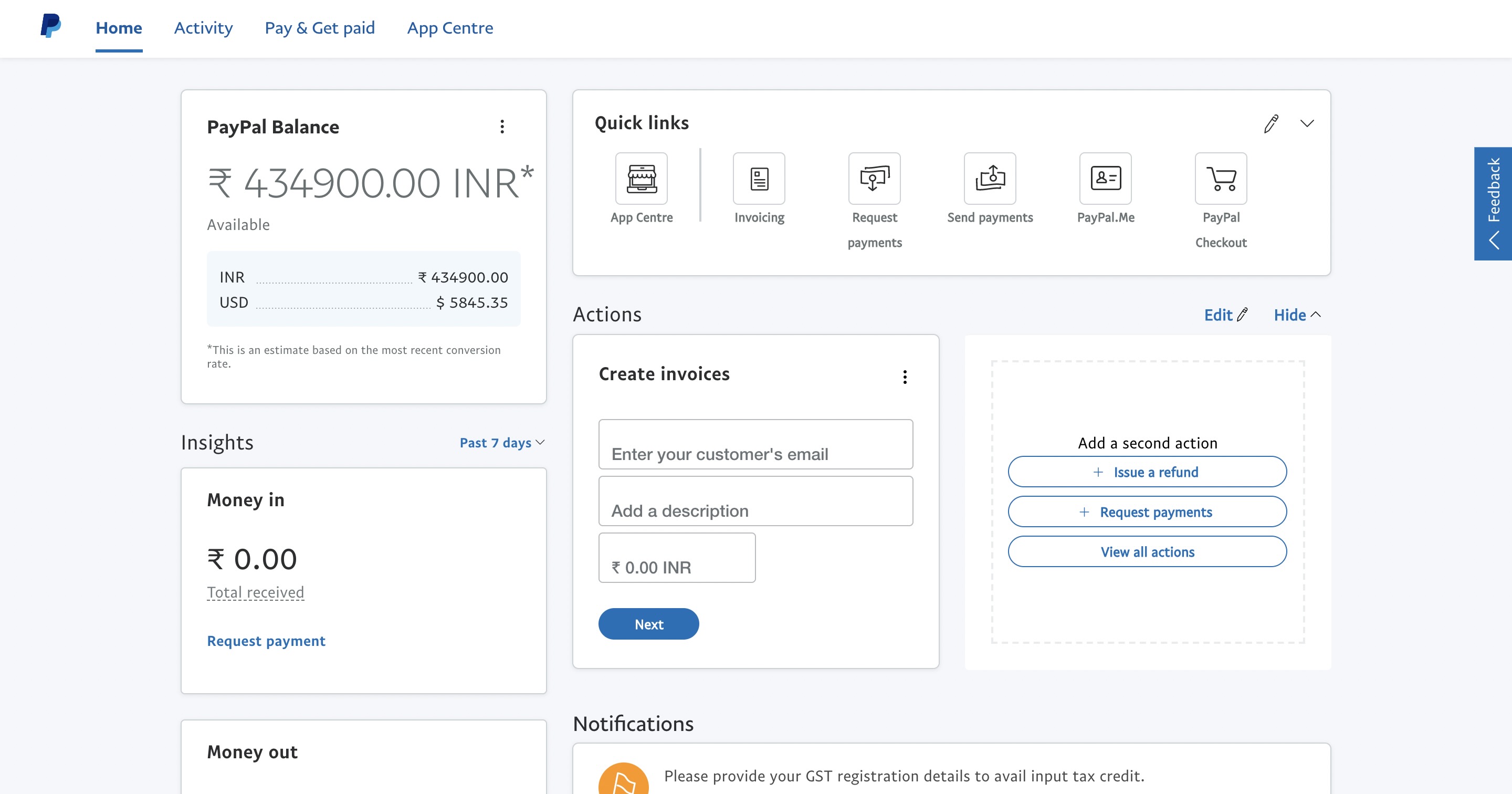Screen dimensions: 1512x794
Task: Switch to the Activity tab
Action: click(203, 28)
